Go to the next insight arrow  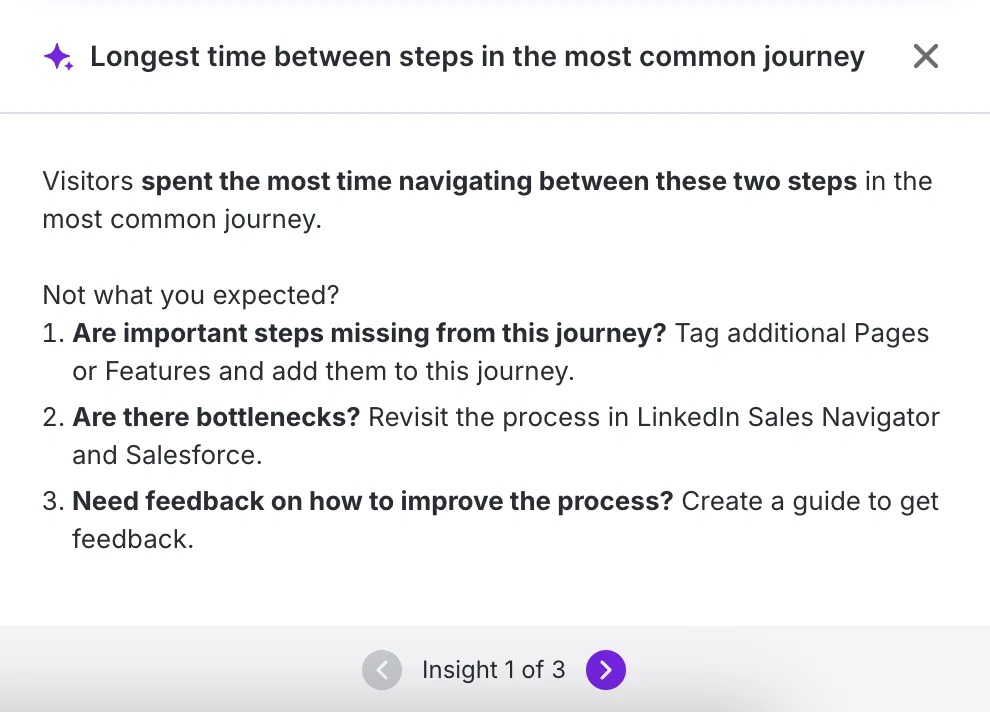coord(606,670)
